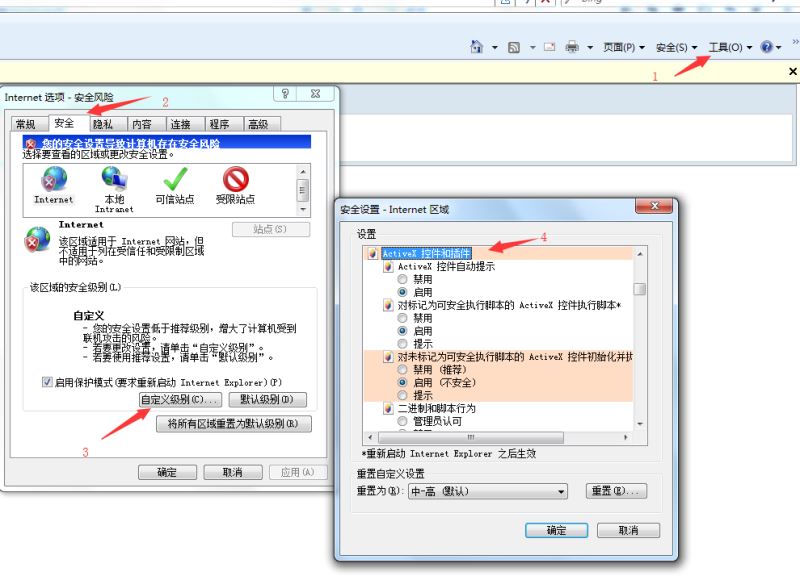
Task: Open the feeds dropdown arrow
Action: tap(532, 47)
